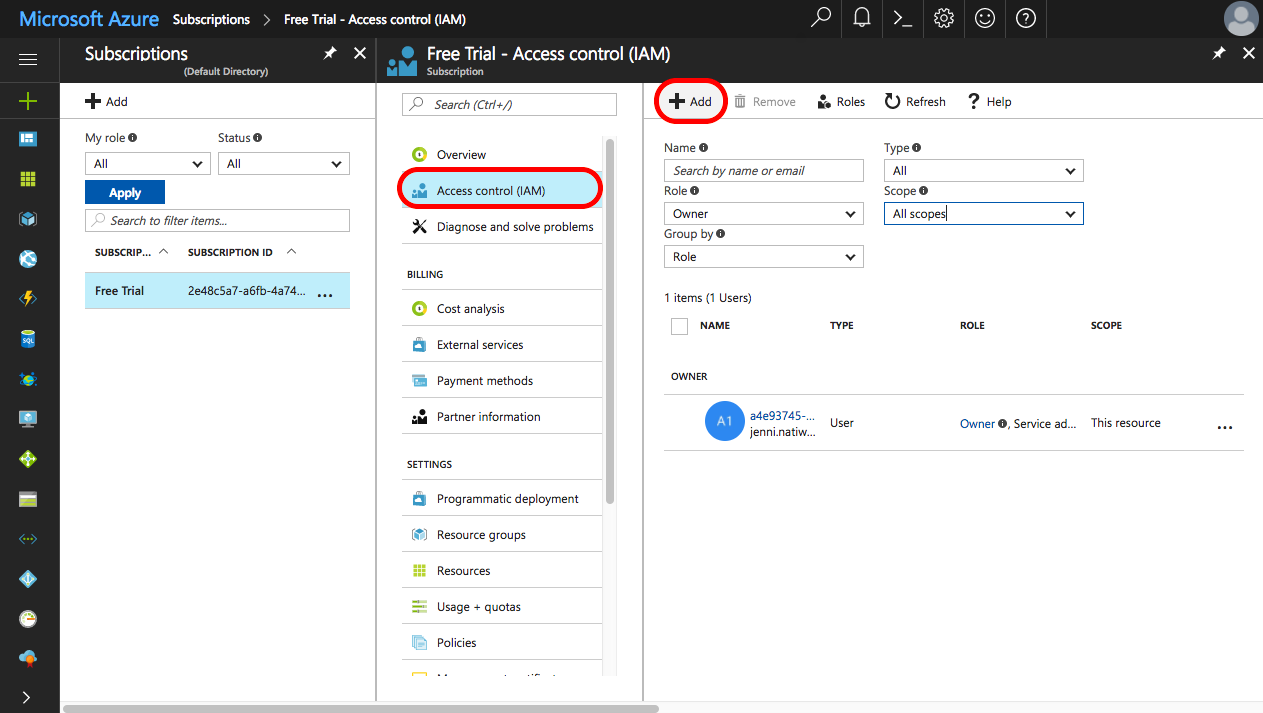Open the search icon in the top bar

[821, 18]
